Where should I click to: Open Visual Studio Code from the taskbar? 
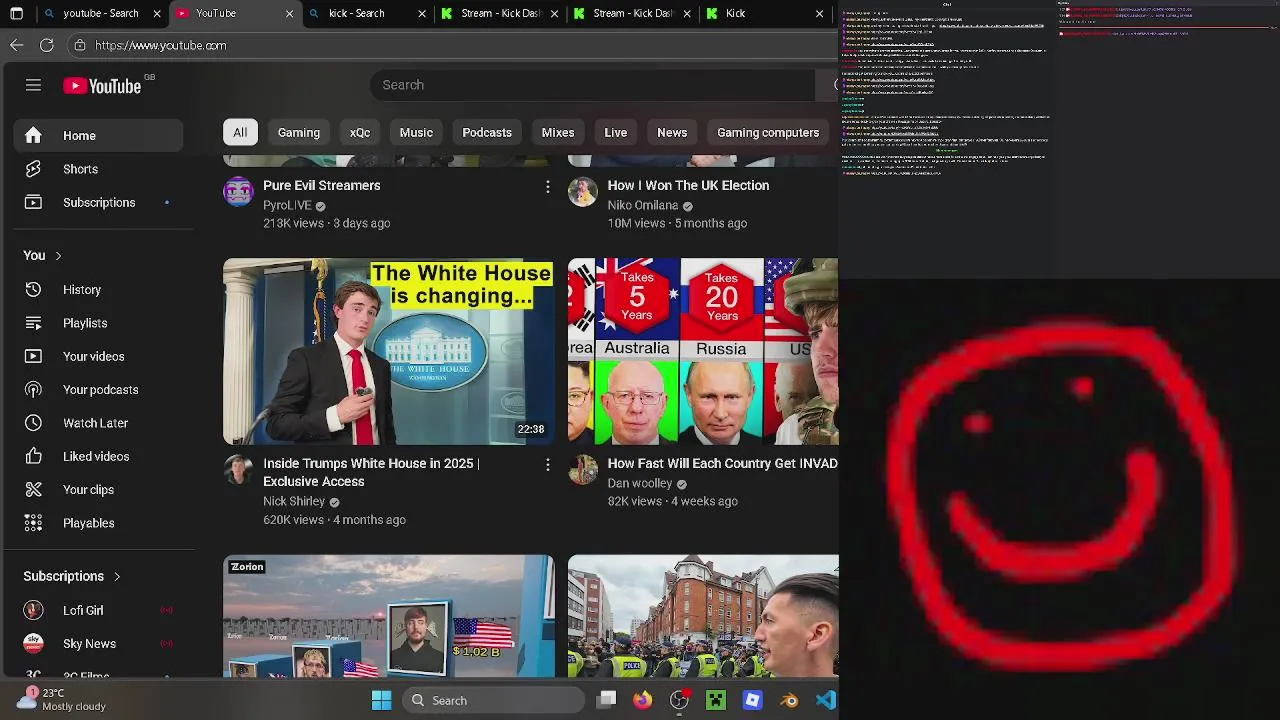(825, 700)
